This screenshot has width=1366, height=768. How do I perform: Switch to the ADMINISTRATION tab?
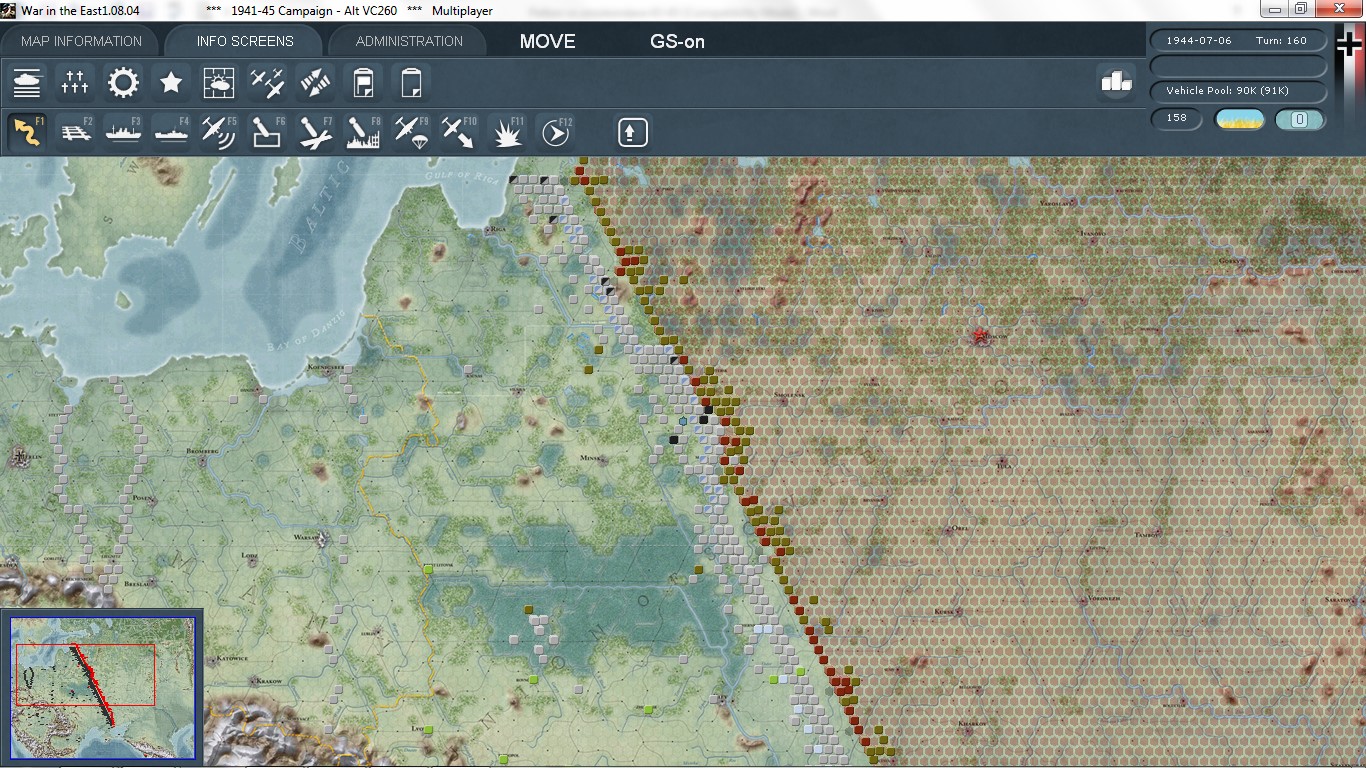[x=409, y=41]
